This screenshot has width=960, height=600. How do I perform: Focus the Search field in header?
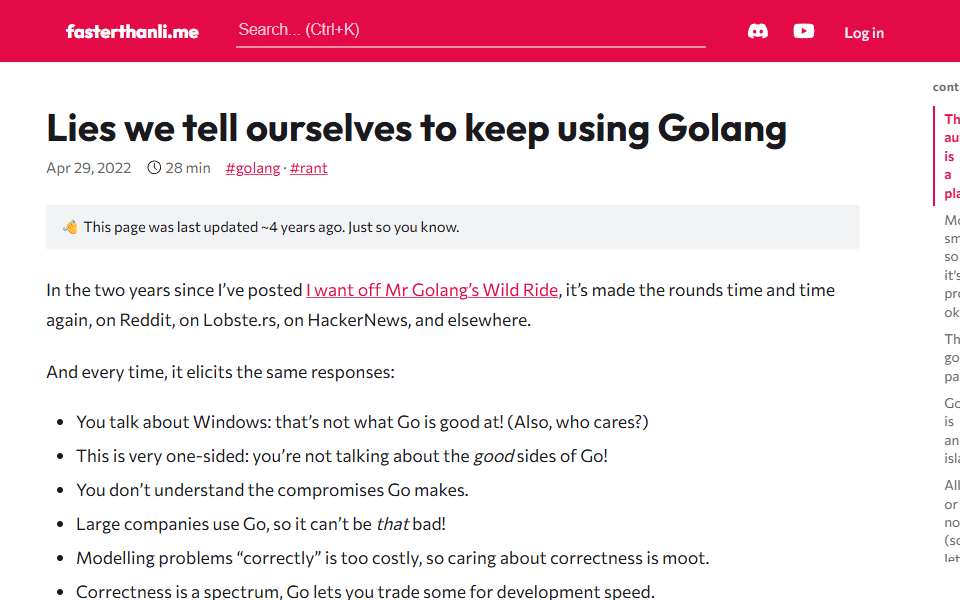coord(470,30)
